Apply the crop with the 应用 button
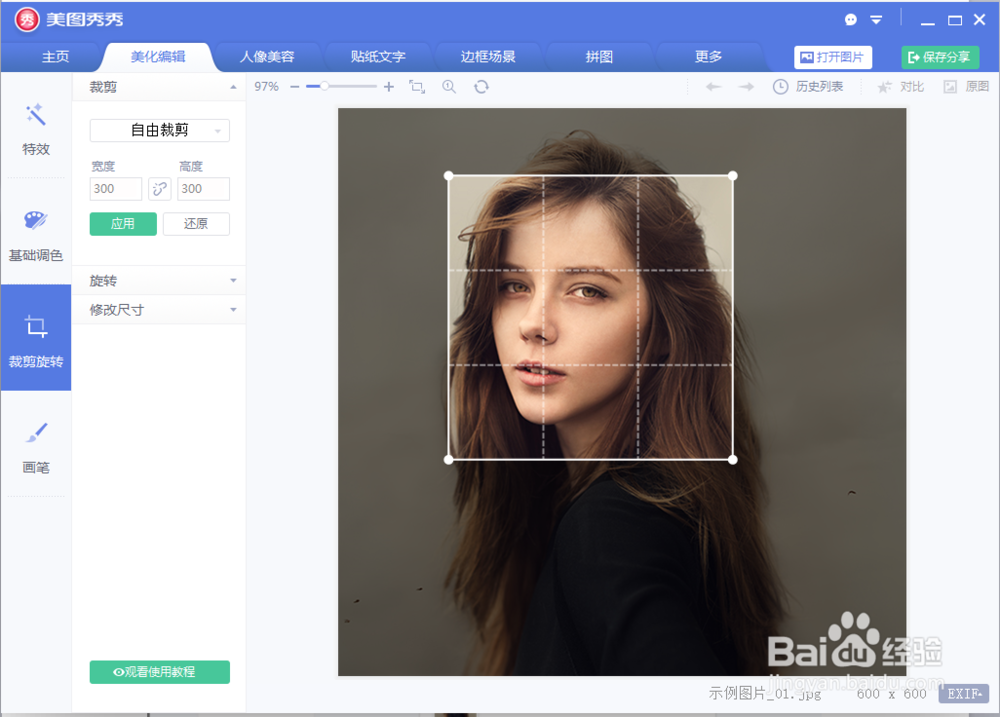 pyautogui.click(x=123, y=224)
